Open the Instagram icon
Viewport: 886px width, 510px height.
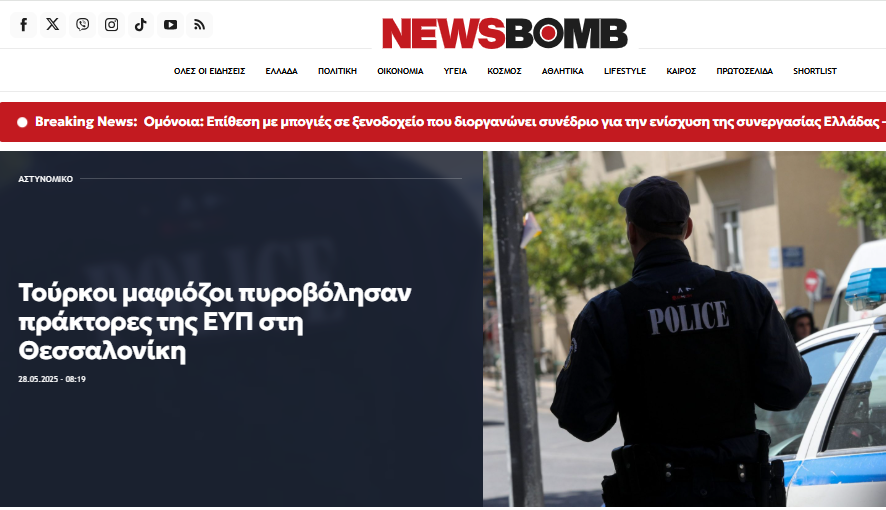point(112,25)
